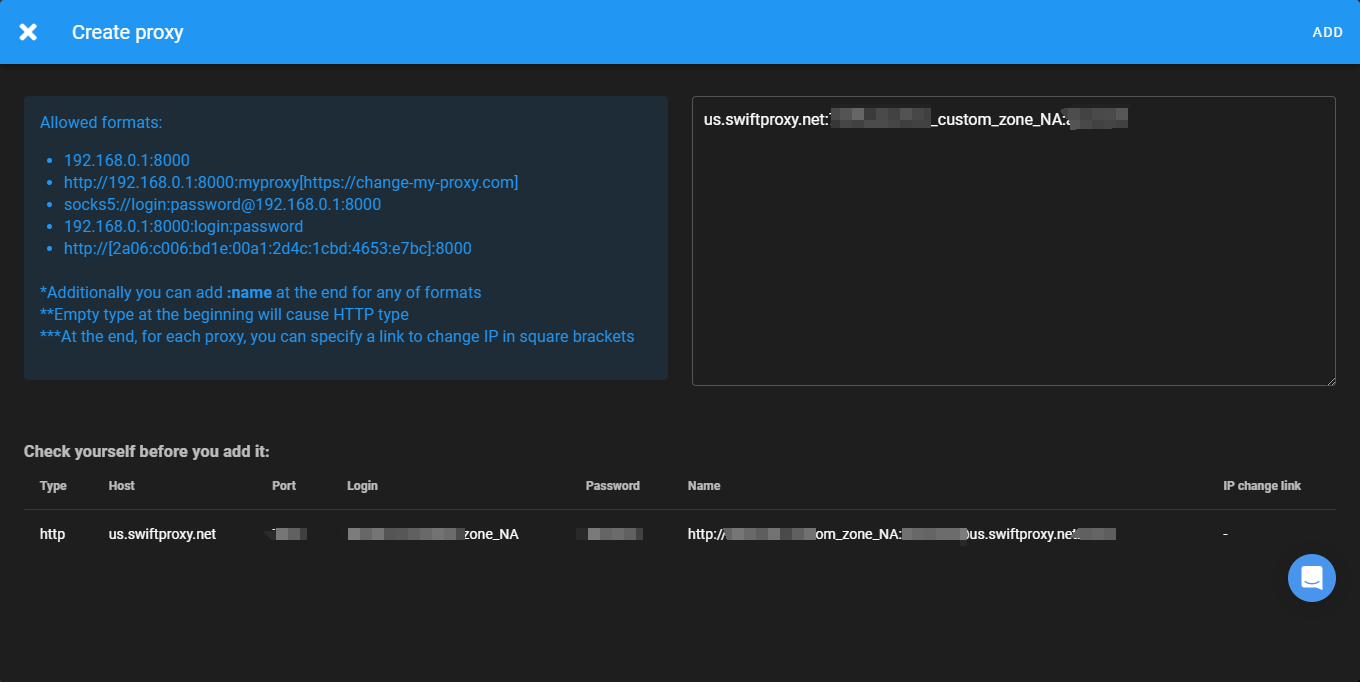
Task: Click the 'Empty type at the beginning' note
Action: (x=224, y=314)
